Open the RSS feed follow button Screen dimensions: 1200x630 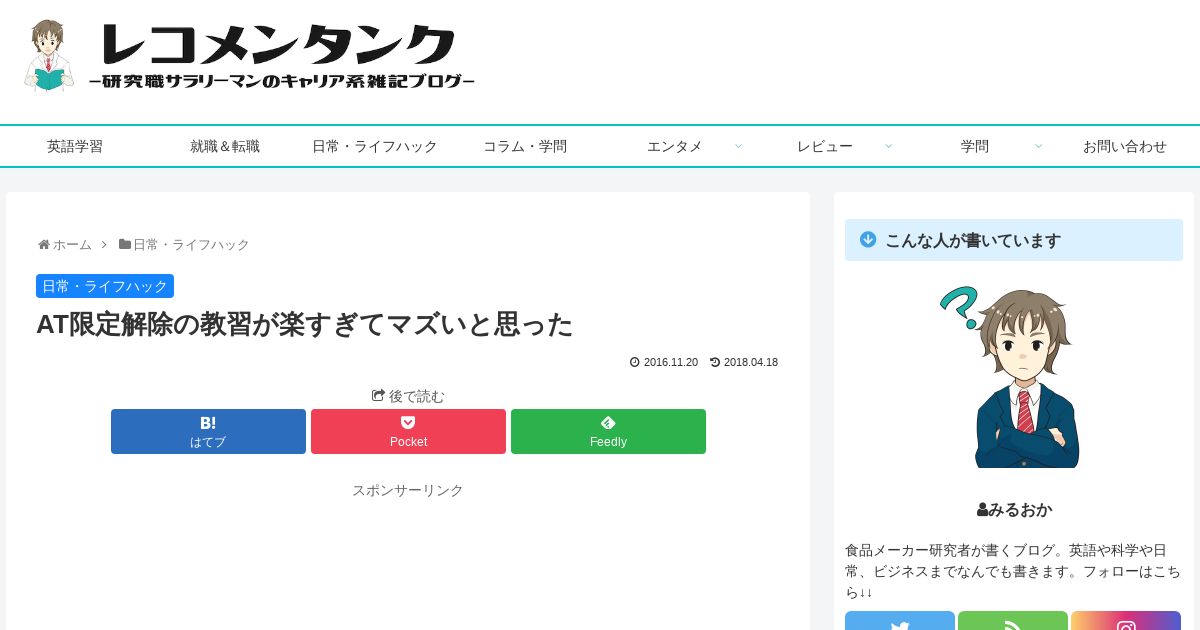[x=1013, y=621]
